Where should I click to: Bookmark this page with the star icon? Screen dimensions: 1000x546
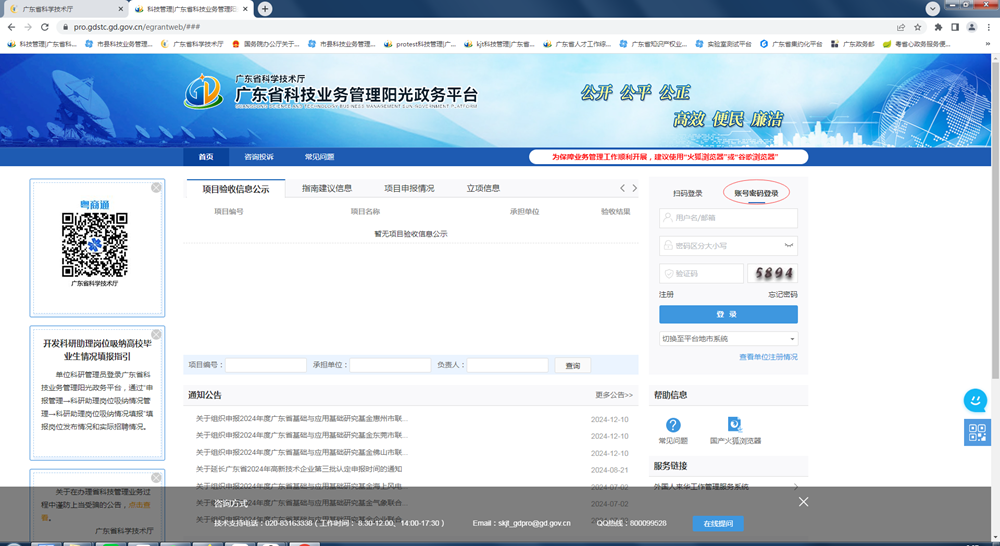click(x=918, y=27)
